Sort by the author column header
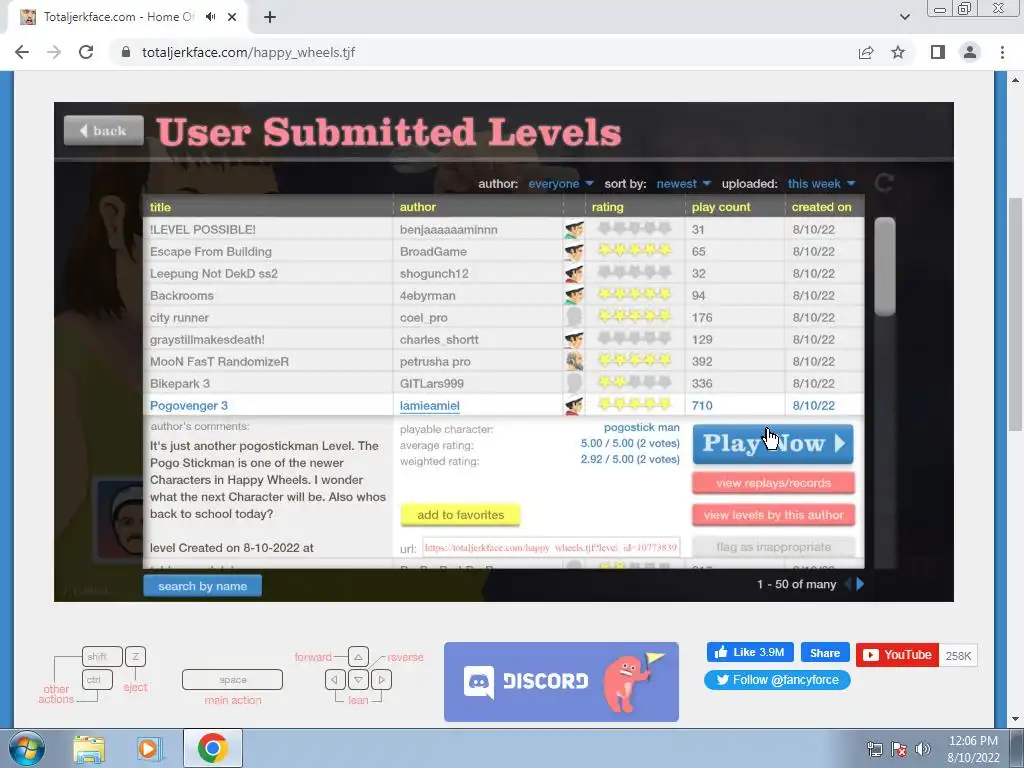The image size is (1024, 768). [417, 207]
